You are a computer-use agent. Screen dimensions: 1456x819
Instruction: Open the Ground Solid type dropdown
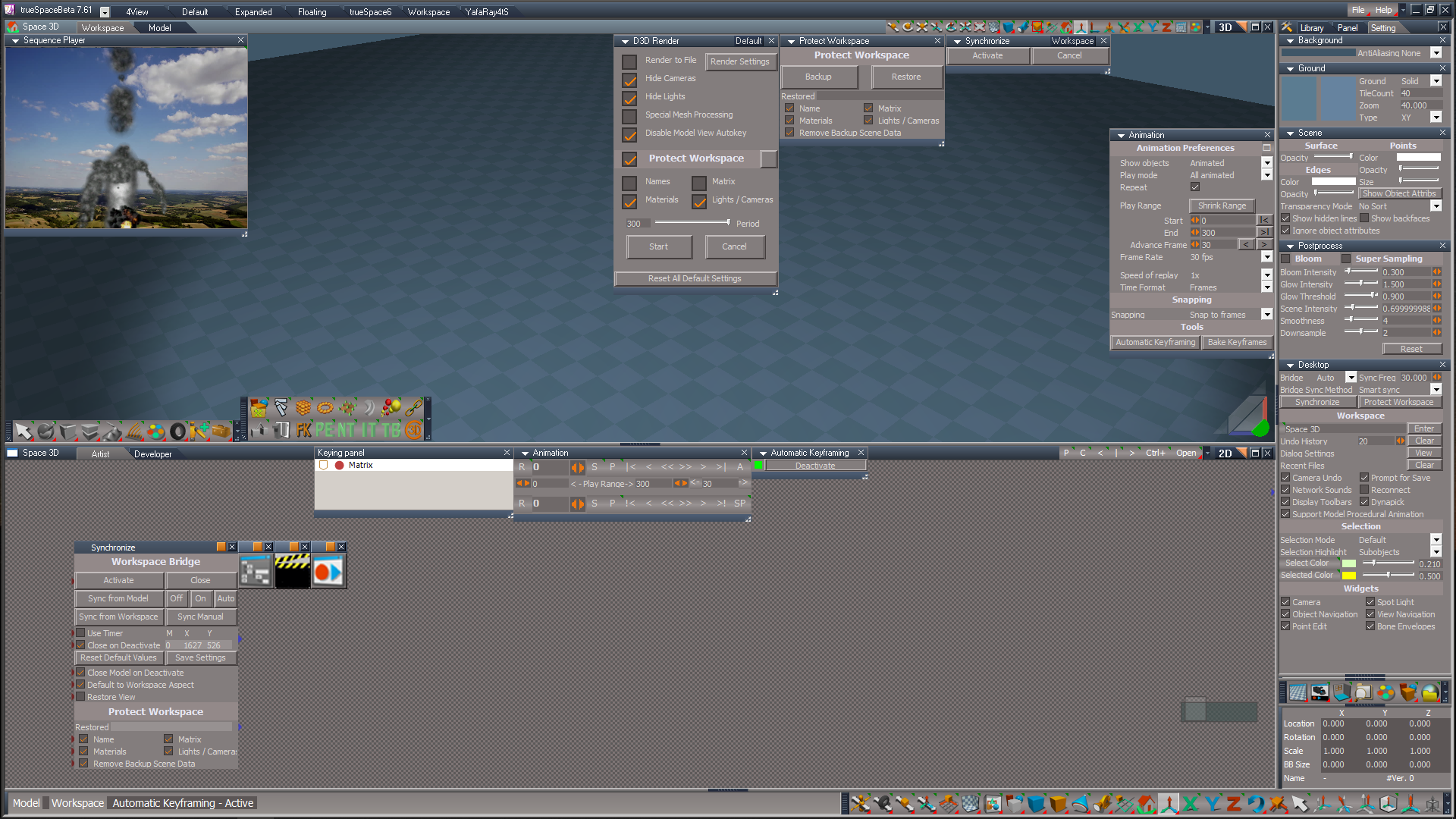click(x=1436, y=81)
